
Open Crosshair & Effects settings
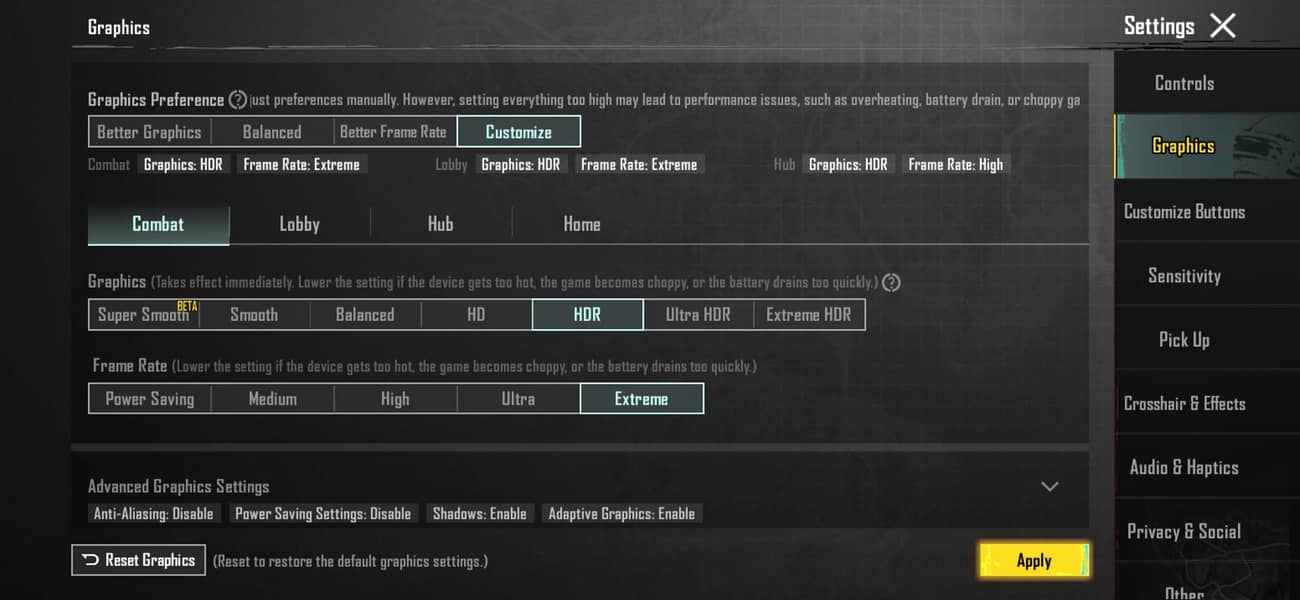click(1184, 404)
